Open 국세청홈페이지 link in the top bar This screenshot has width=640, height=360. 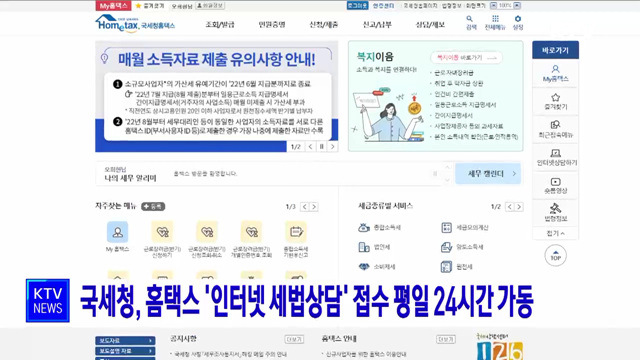tap(420, 6)
